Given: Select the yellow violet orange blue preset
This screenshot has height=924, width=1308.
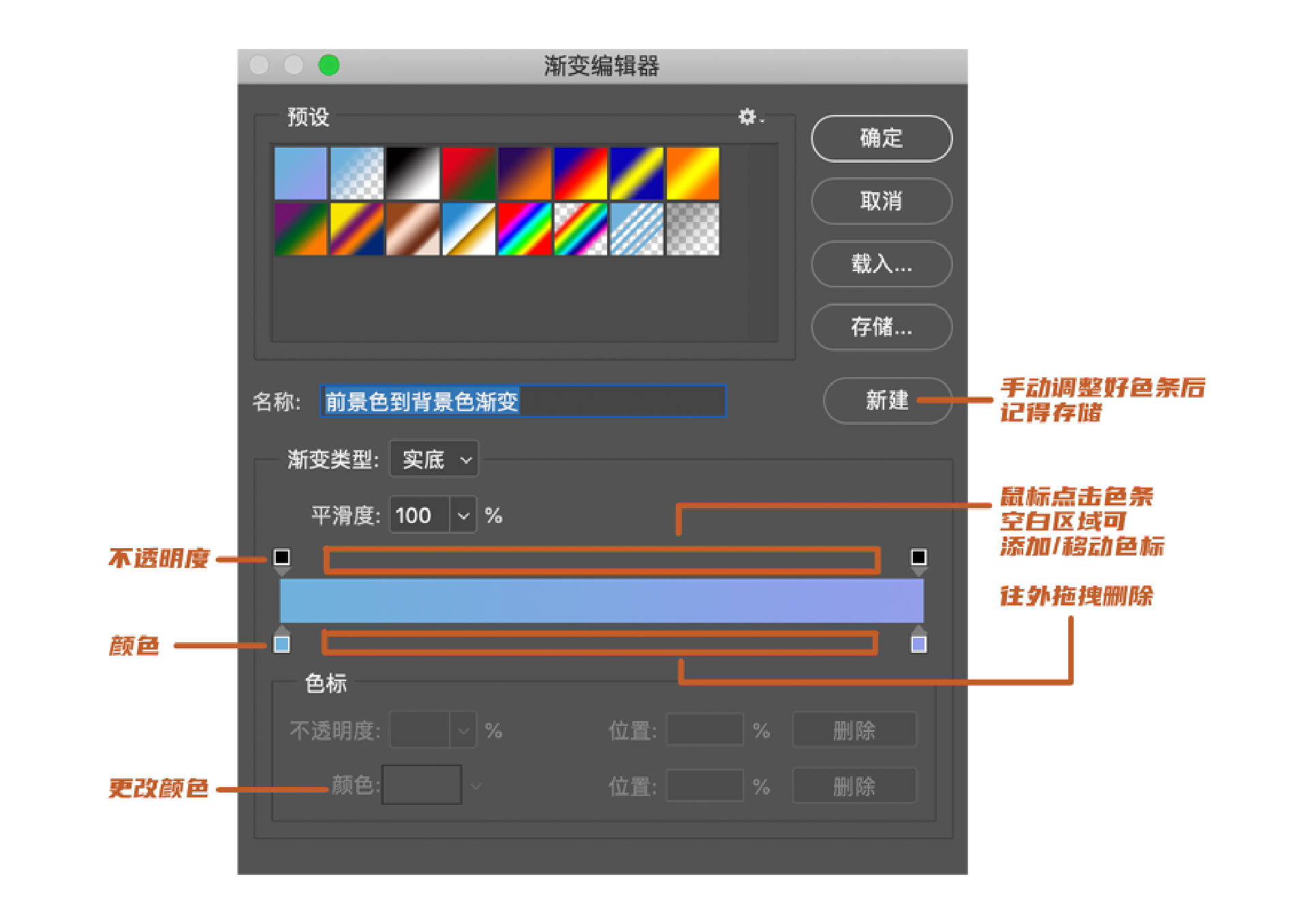Looking at the screenshot, I should 357,229.
